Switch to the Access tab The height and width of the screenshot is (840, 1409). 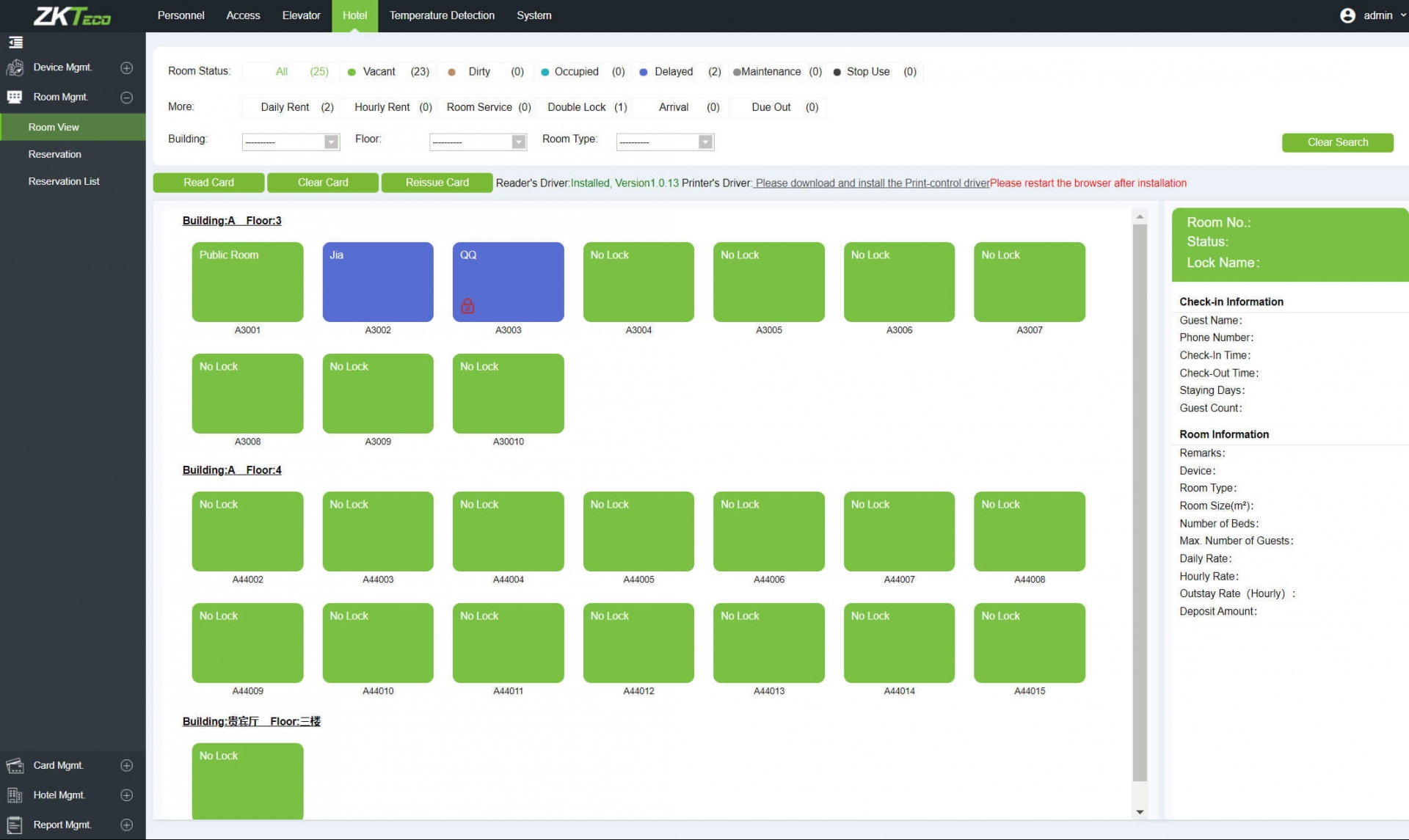[243, 15]
